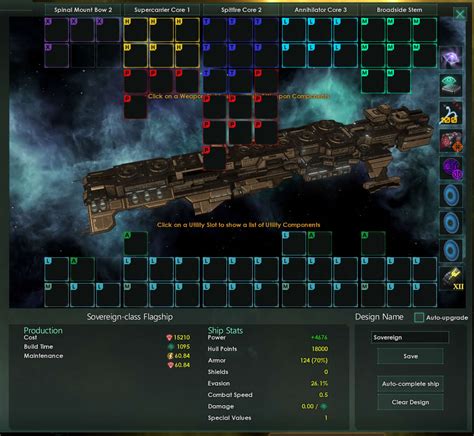The image size is (474, 436).
Task: Select the bottom single P slot under Spitfire Core
Action: coord(215,158)
